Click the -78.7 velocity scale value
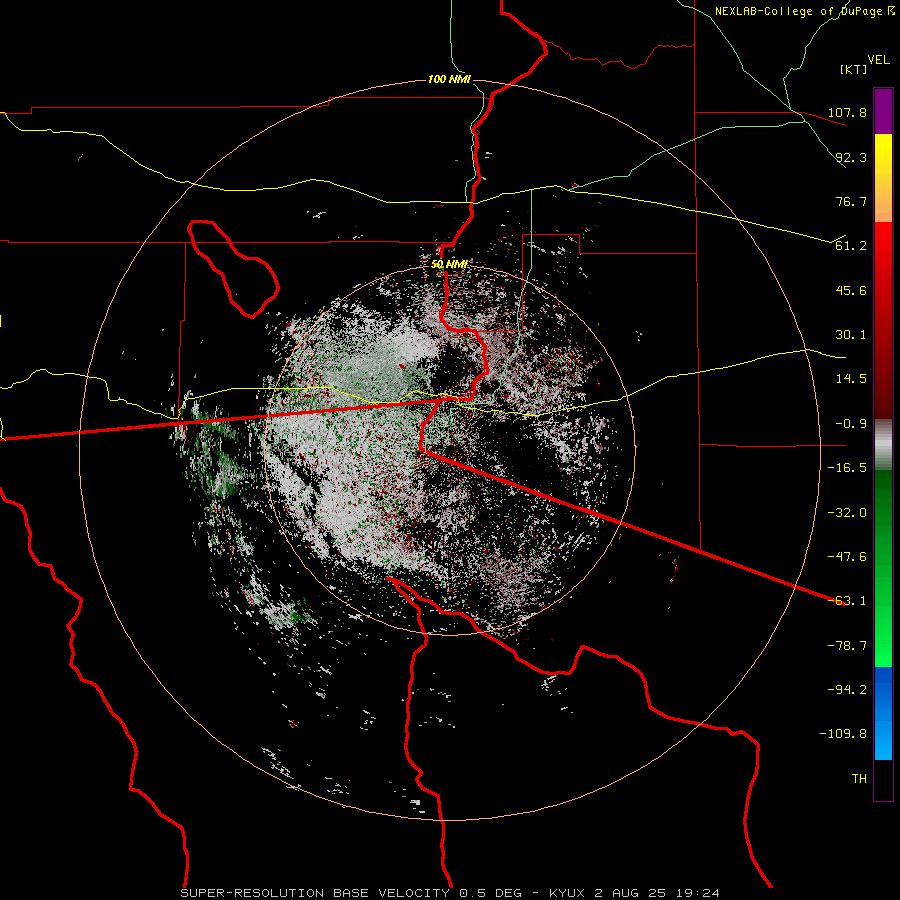 (x=847, y=646)
